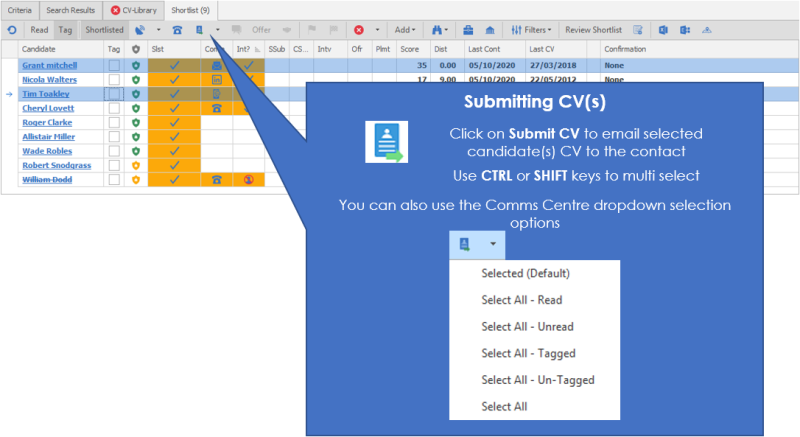Click the telephone icon in the toolbar
800x437 pixels.
177,31
